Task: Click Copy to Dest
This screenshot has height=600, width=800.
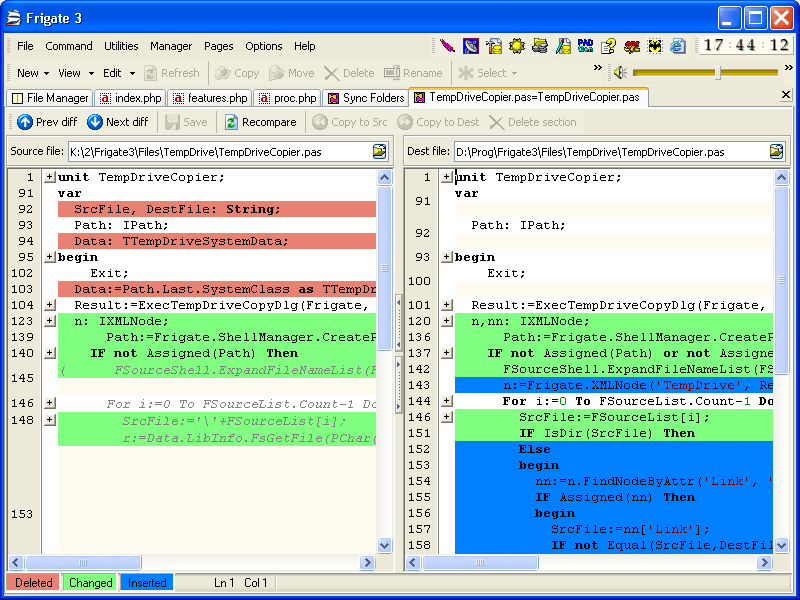Action: coord(438,122)
